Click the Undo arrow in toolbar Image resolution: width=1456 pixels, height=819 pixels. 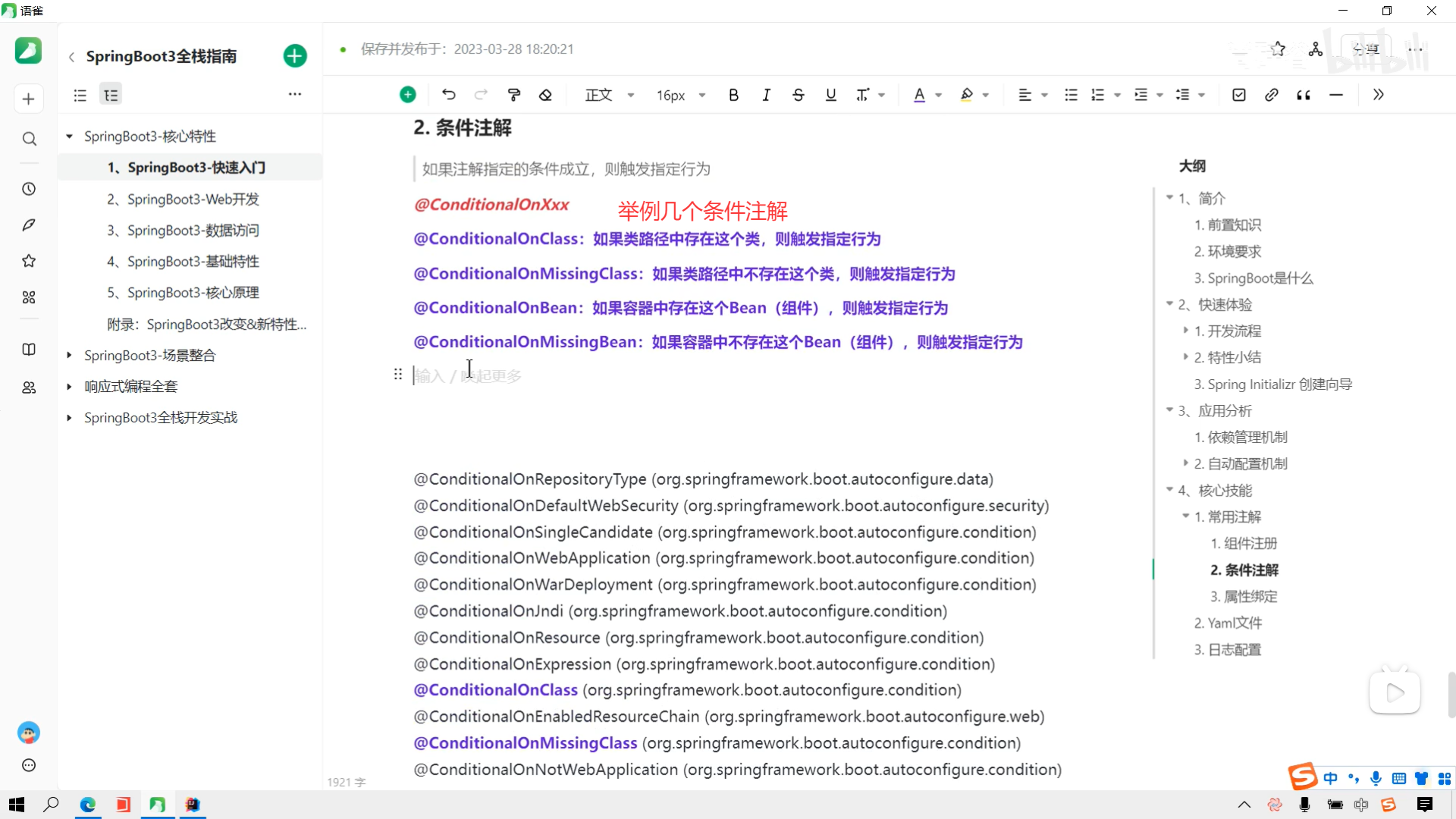click(449, 95)
